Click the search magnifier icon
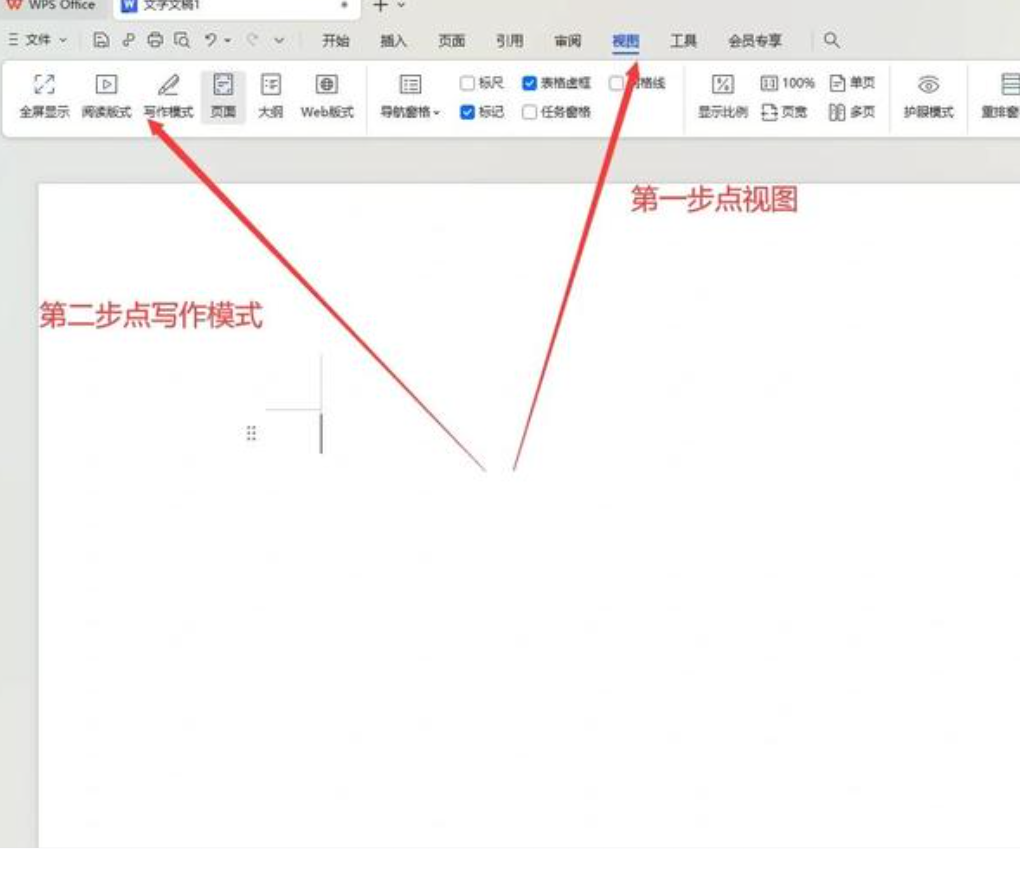 click(831, 41)
